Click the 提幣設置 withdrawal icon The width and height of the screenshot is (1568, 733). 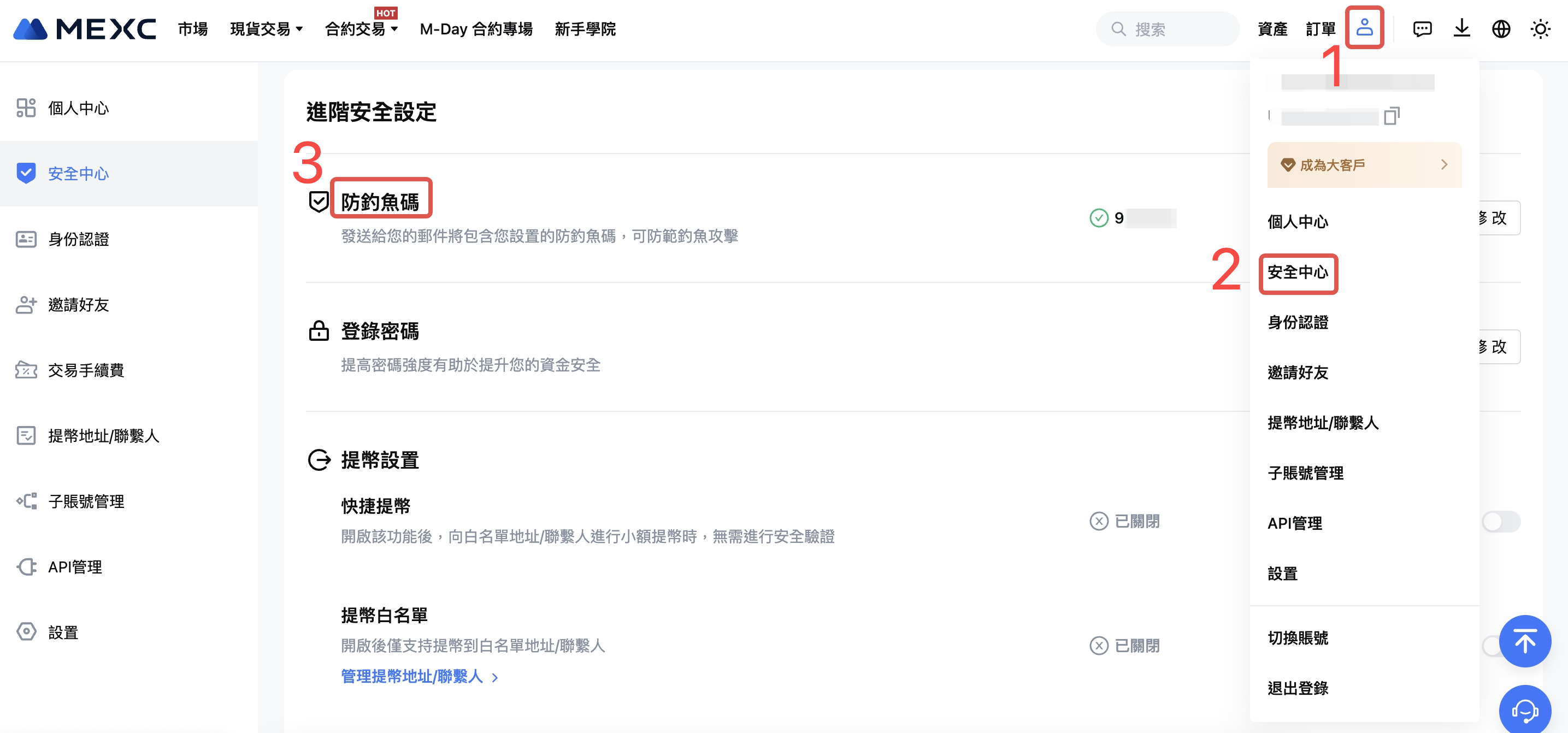(x=319, y=460)
